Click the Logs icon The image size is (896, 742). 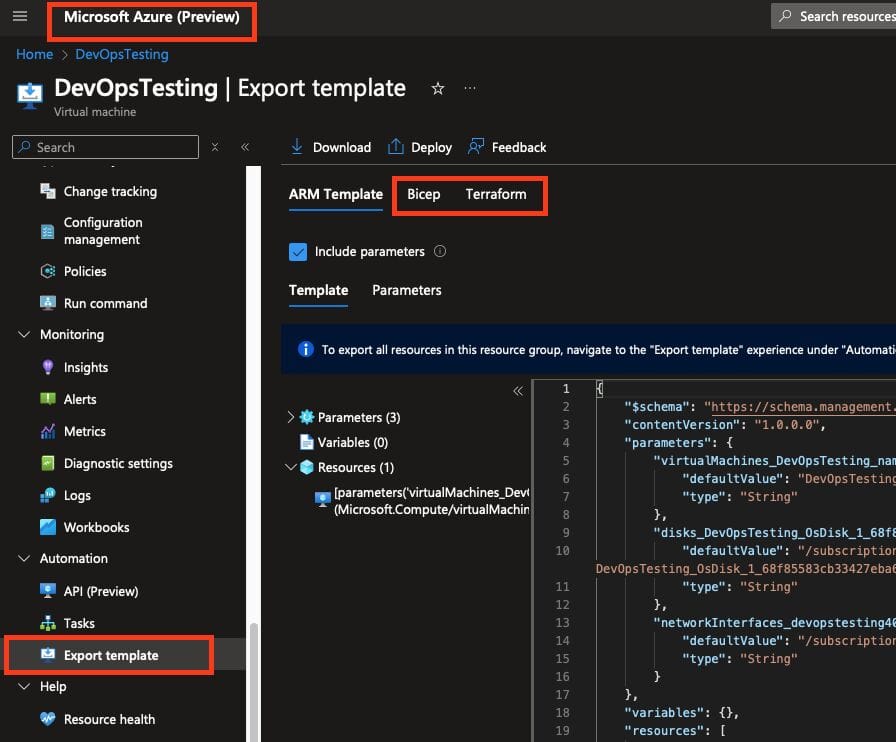coord(48,495)
